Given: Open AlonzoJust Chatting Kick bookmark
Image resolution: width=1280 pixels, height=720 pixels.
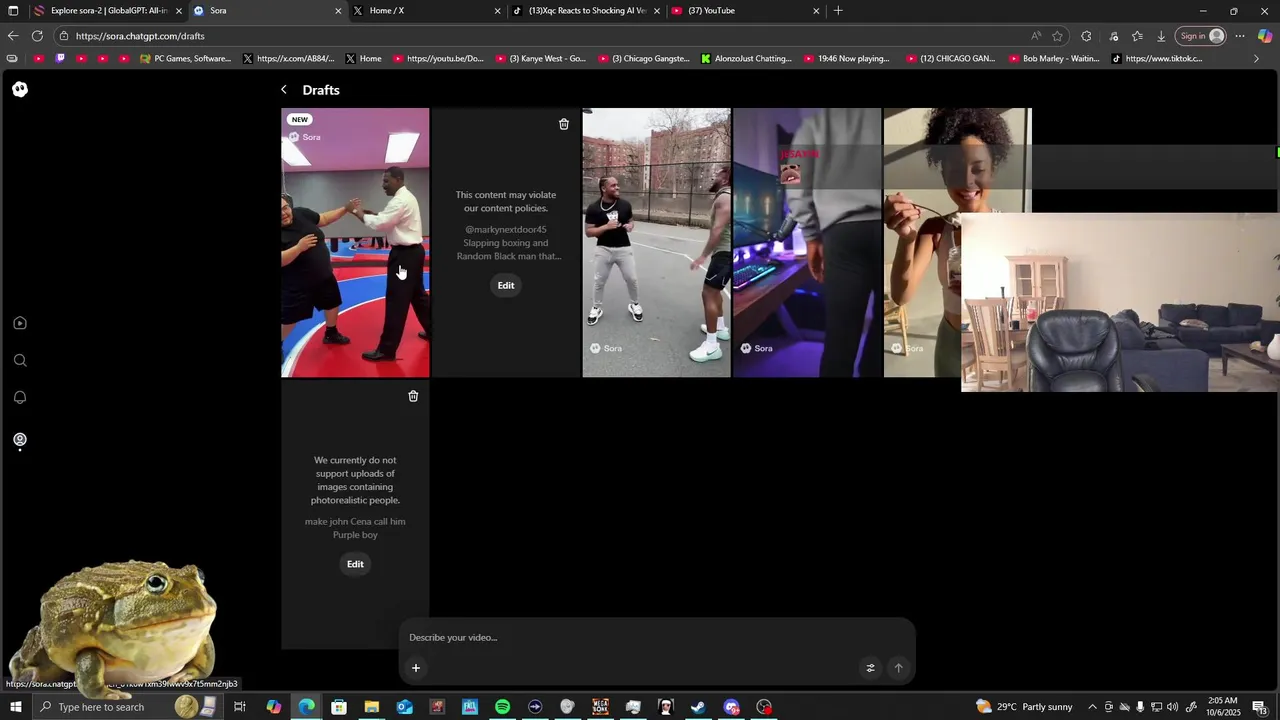Looking at the screenshot, I should pyautogui.click(x=746, y=59).
